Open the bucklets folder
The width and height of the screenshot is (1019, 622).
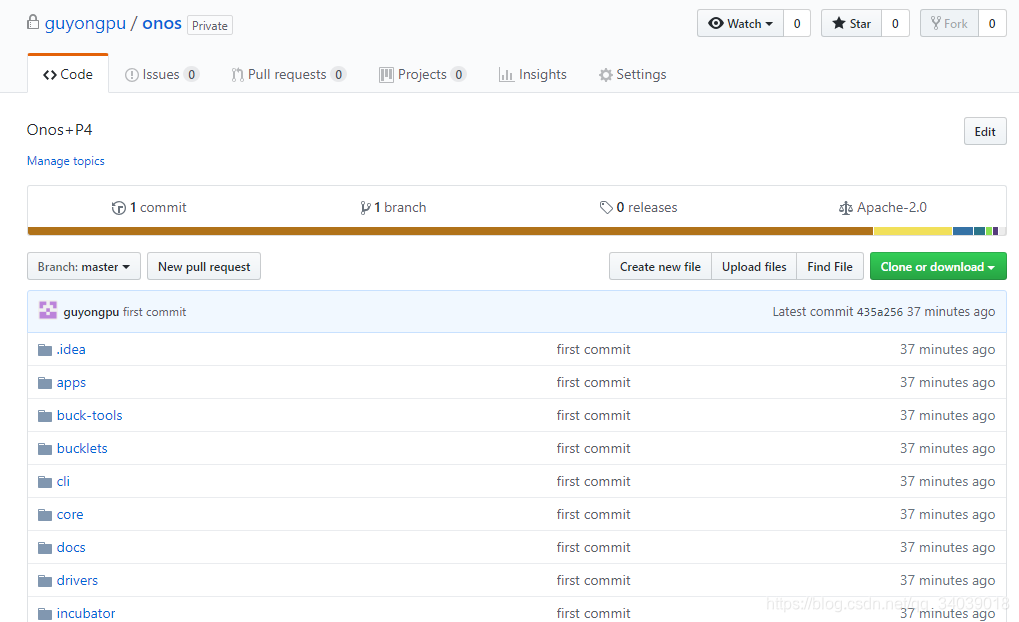pyautogui.click(x=82, y=448)
